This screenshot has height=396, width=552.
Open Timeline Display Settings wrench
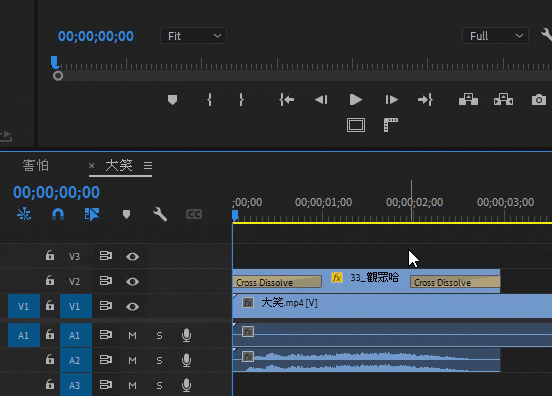[x=160, y=214]
